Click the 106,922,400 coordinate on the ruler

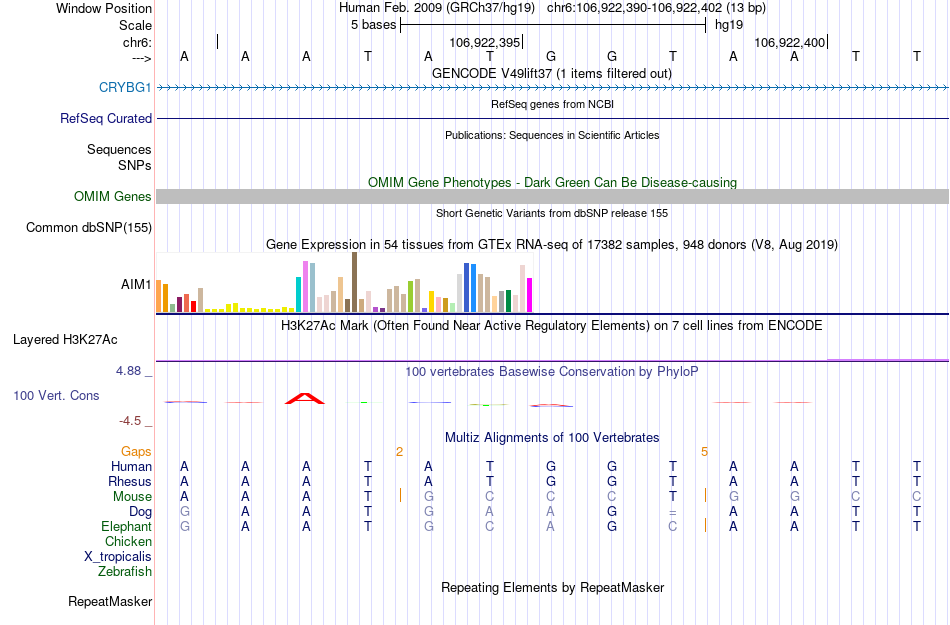click(x=789, y=42)
